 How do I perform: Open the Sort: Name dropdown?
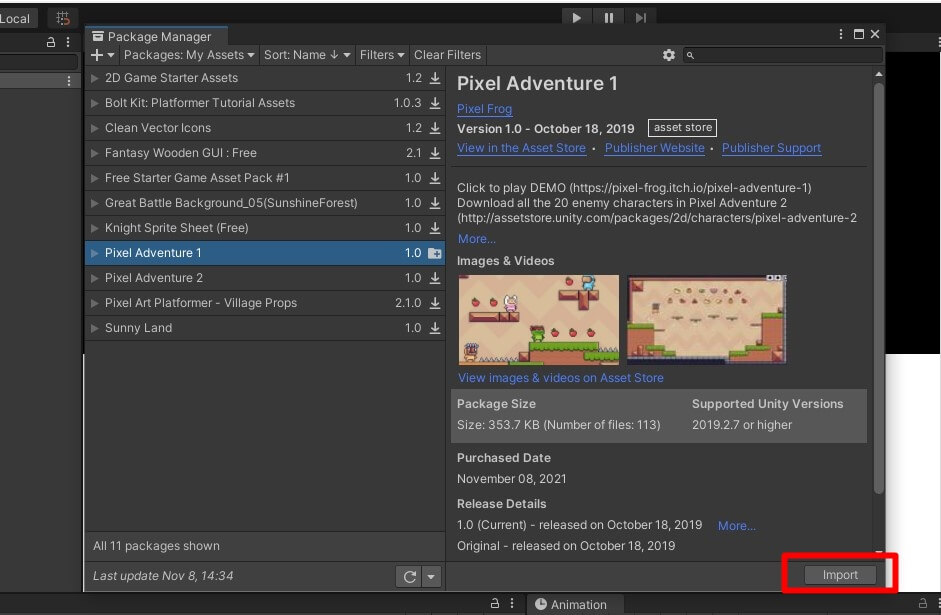click(x=307, y=55)
